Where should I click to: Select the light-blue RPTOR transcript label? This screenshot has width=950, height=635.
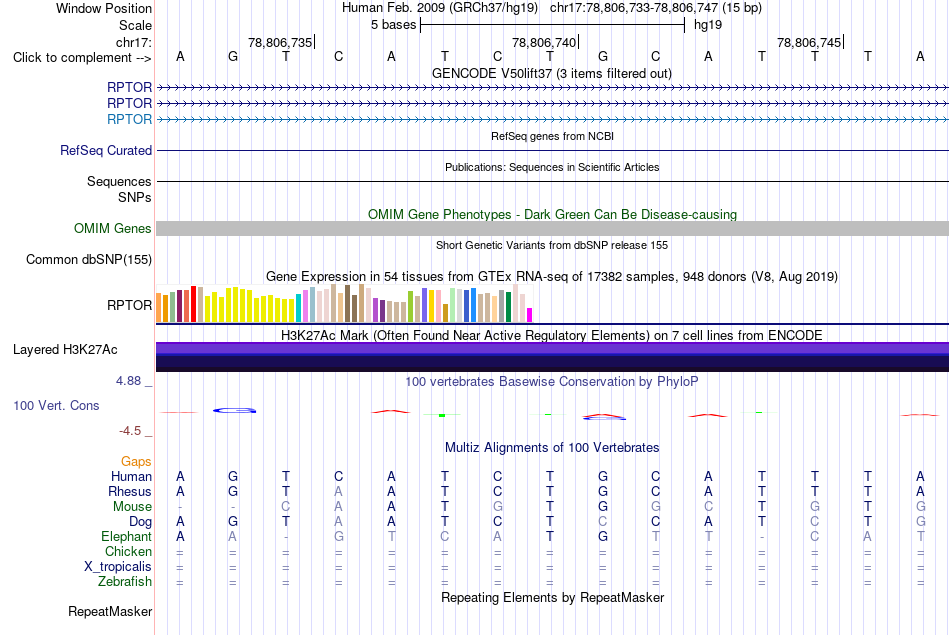click(129, 119)
